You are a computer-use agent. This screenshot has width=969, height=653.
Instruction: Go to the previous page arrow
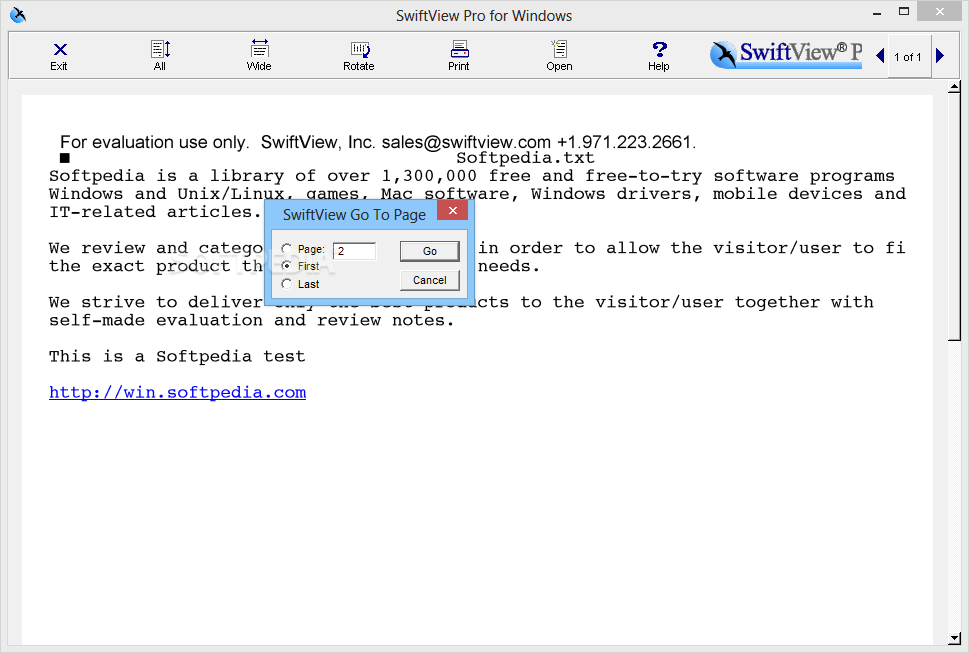coord(880,56)
